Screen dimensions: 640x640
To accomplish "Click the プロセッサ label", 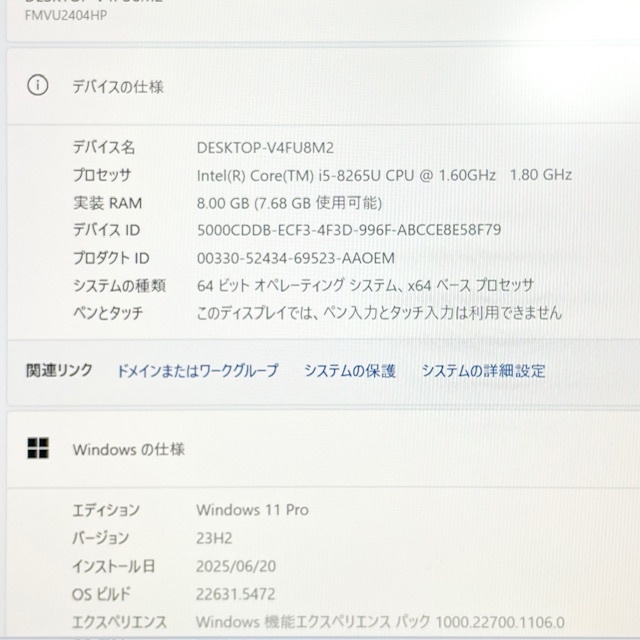I will pos(102,175).
